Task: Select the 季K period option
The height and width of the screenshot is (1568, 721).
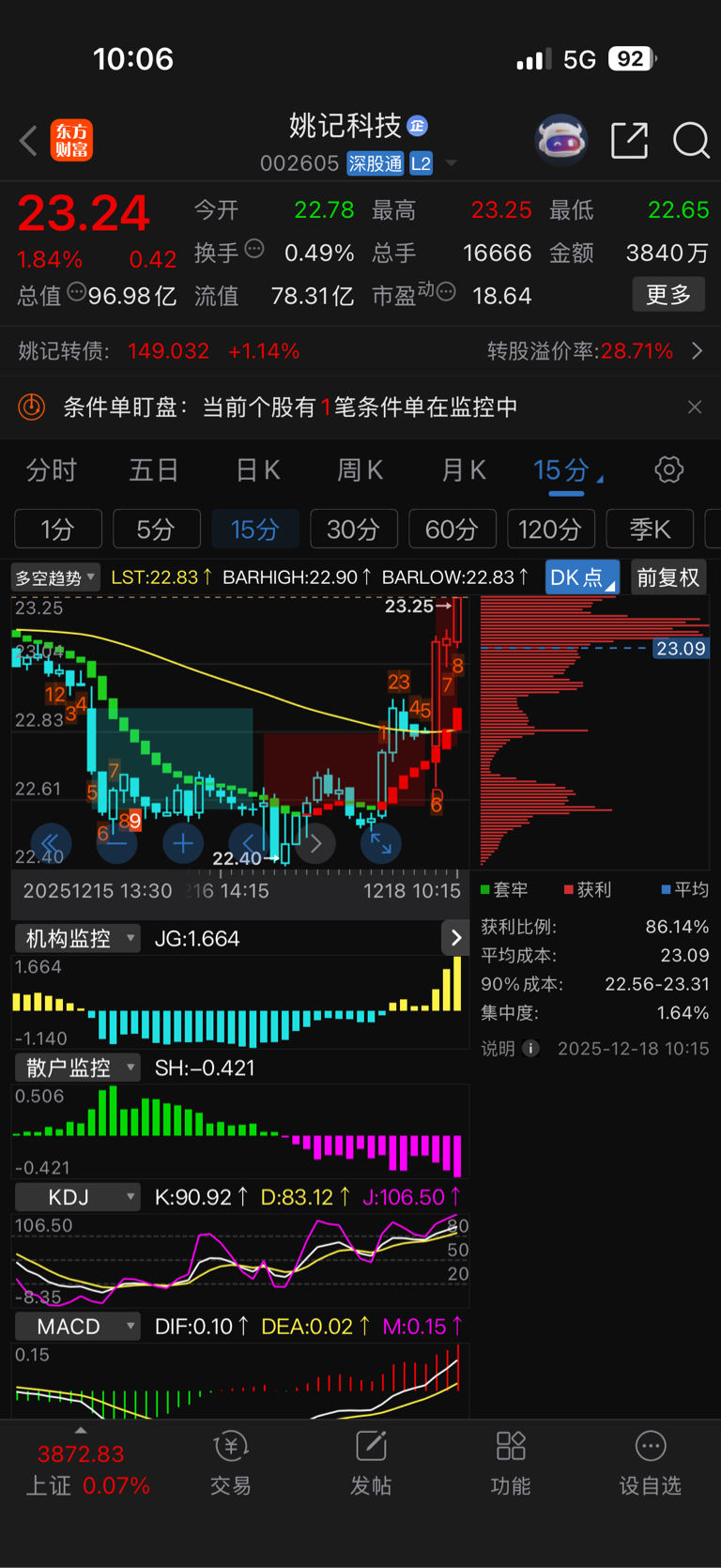Action: tap(651, 529)
